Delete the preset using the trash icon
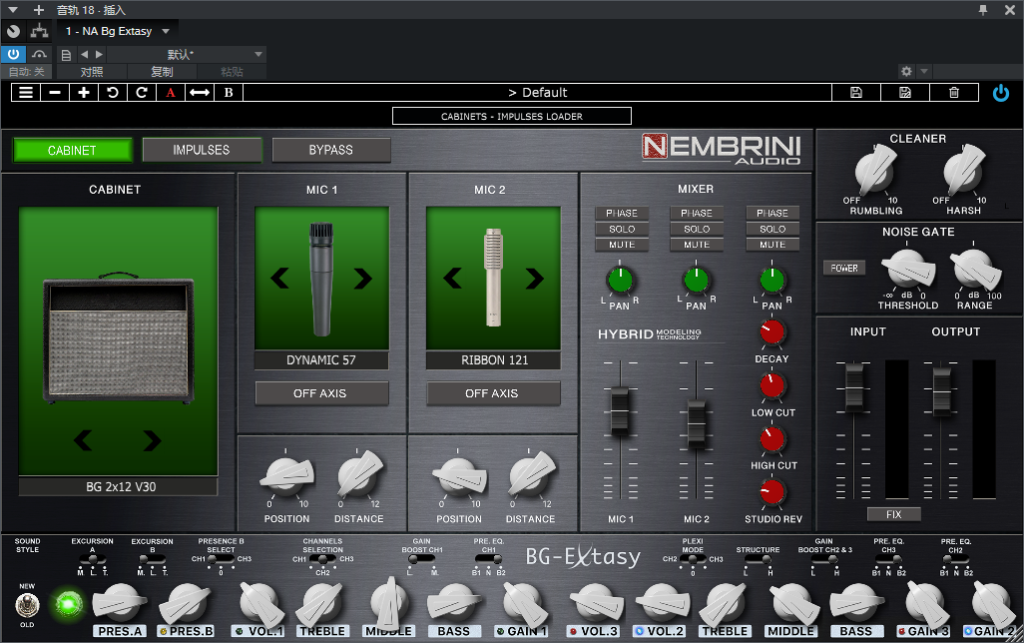 click(x=954, y=93)
